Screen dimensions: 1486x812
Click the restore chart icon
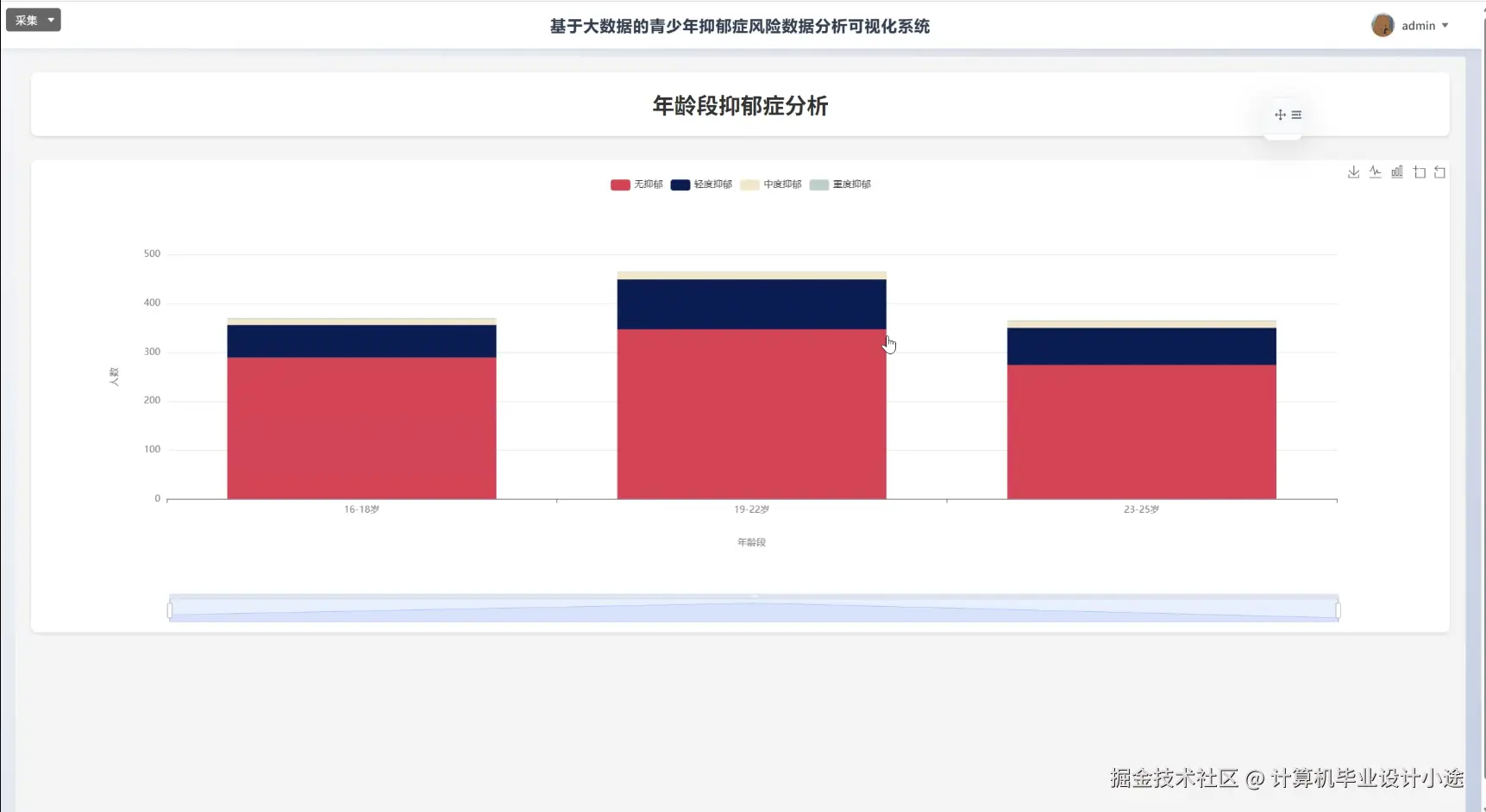click(x=1439, y=172)
